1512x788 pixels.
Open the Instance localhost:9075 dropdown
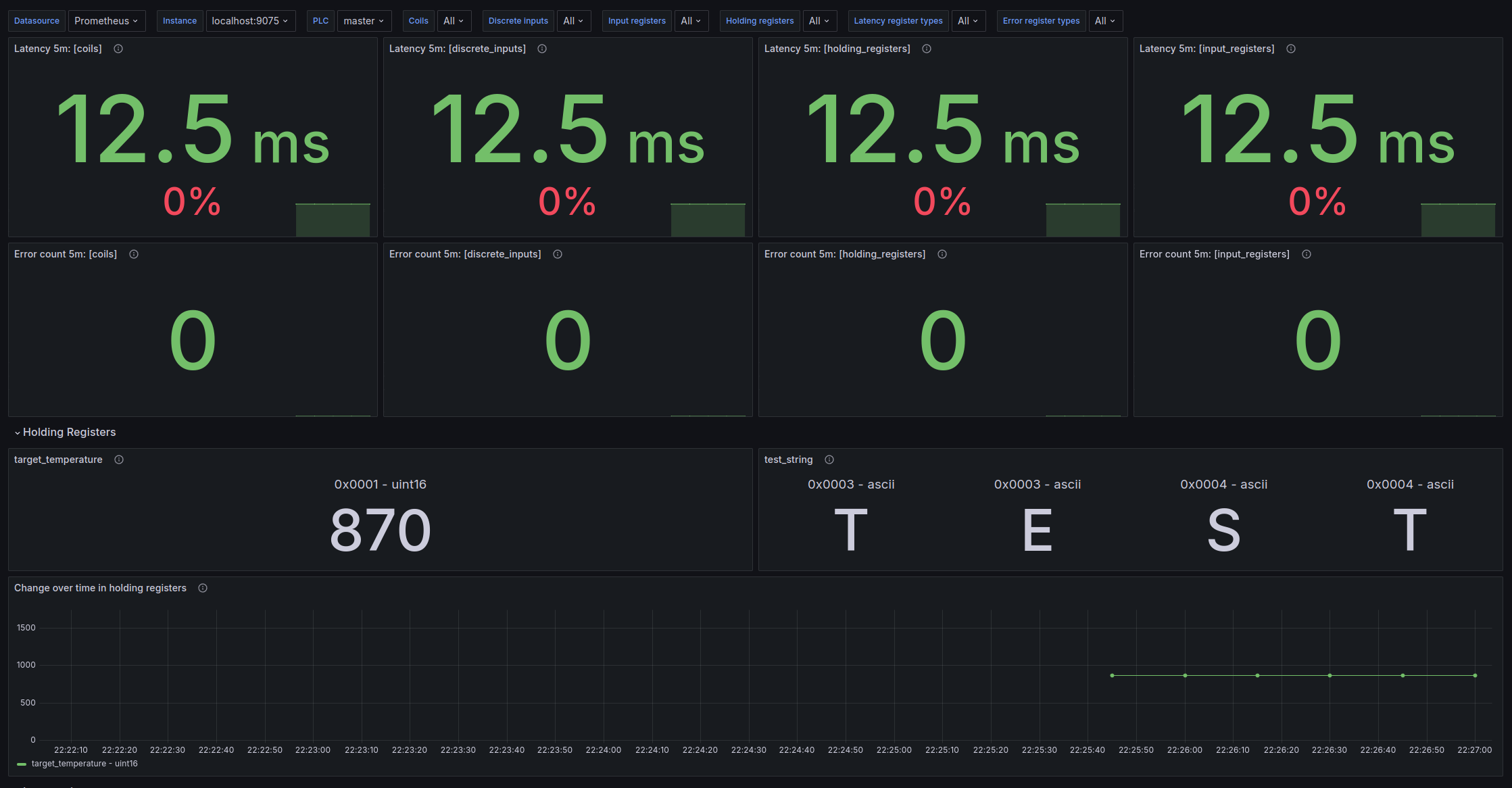point(250,21)
